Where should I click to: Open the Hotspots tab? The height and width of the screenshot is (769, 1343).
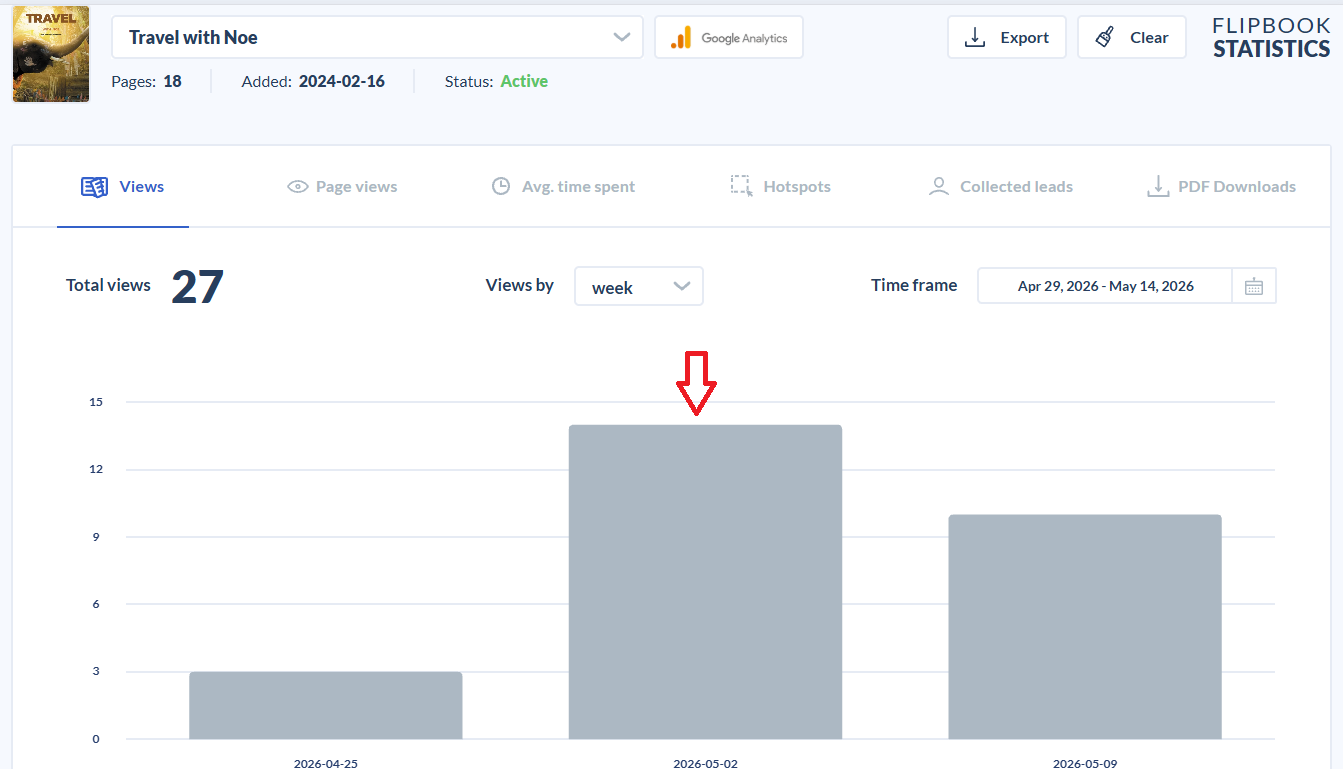780,187
